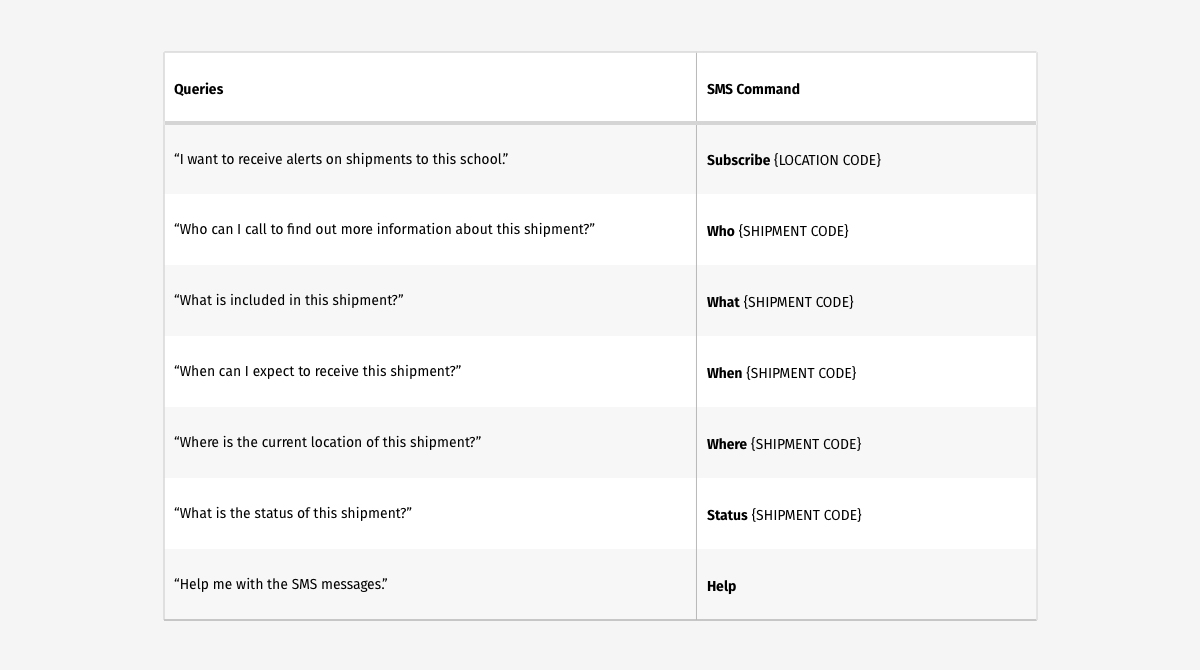
Task: Click the Subscribe {LOCATION CODE} command
Action: coord(794,160)
